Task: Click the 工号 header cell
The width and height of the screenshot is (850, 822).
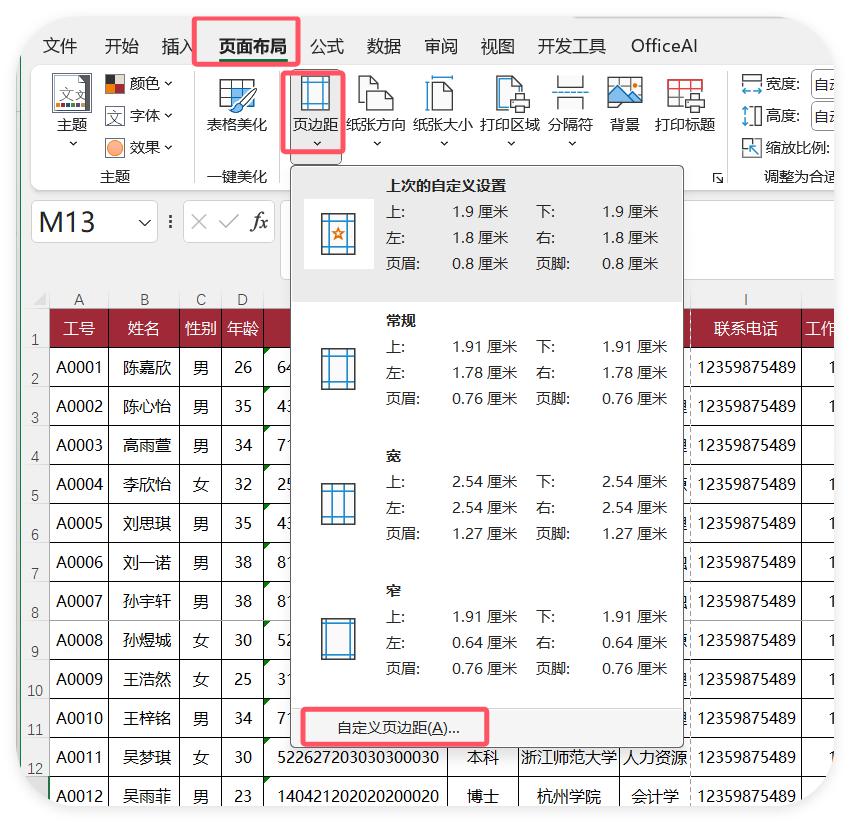Action: pyautogui.click(x=79, y=328)
